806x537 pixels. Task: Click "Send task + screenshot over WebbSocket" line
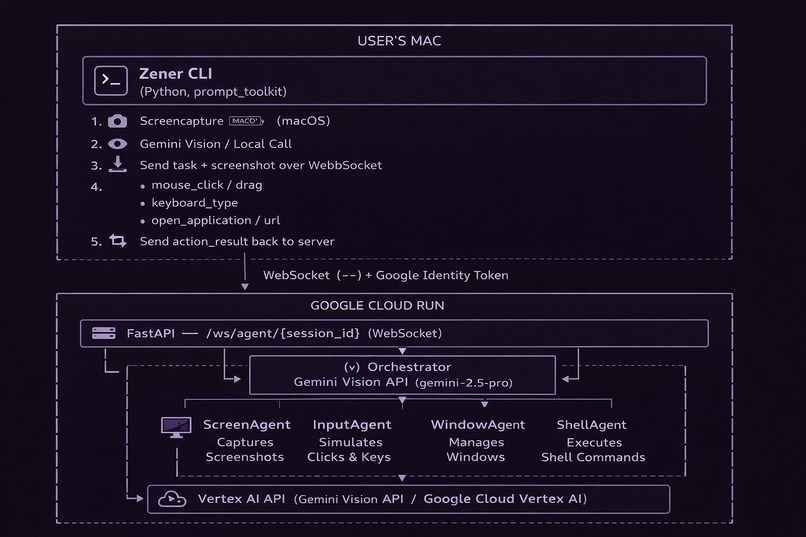(261, 165)
